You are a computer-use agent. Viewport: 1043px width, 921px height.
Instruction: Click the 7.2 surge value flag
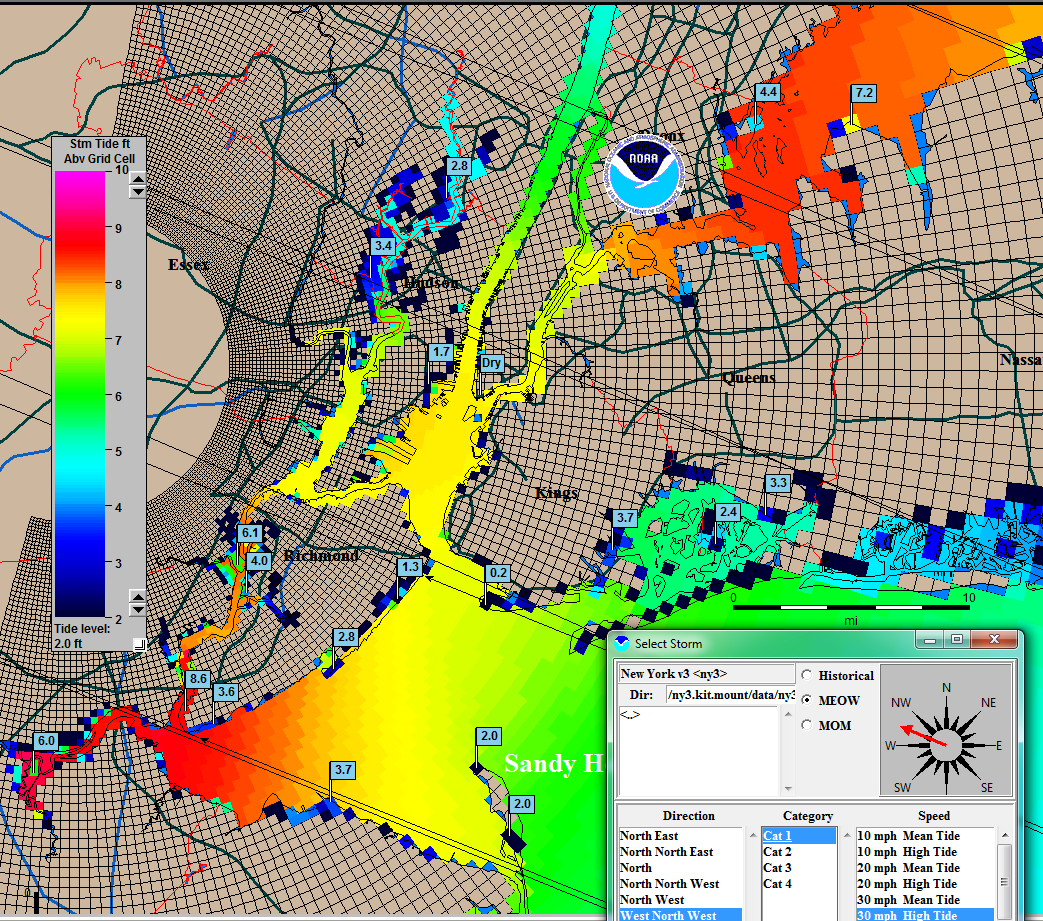click(864, 93)
